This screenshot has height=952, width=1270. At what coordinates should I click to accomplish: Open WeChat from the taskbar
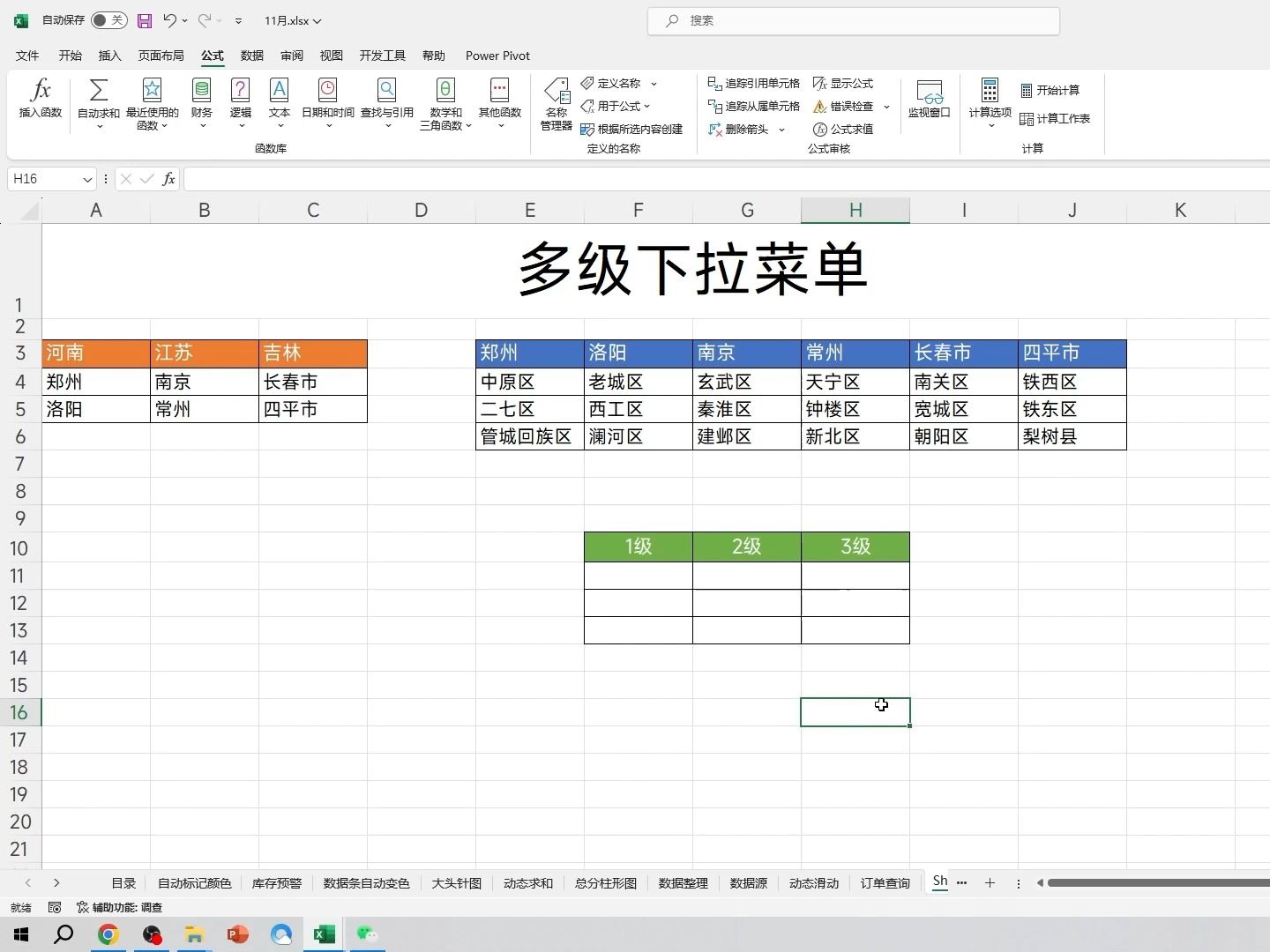(367, 934)
